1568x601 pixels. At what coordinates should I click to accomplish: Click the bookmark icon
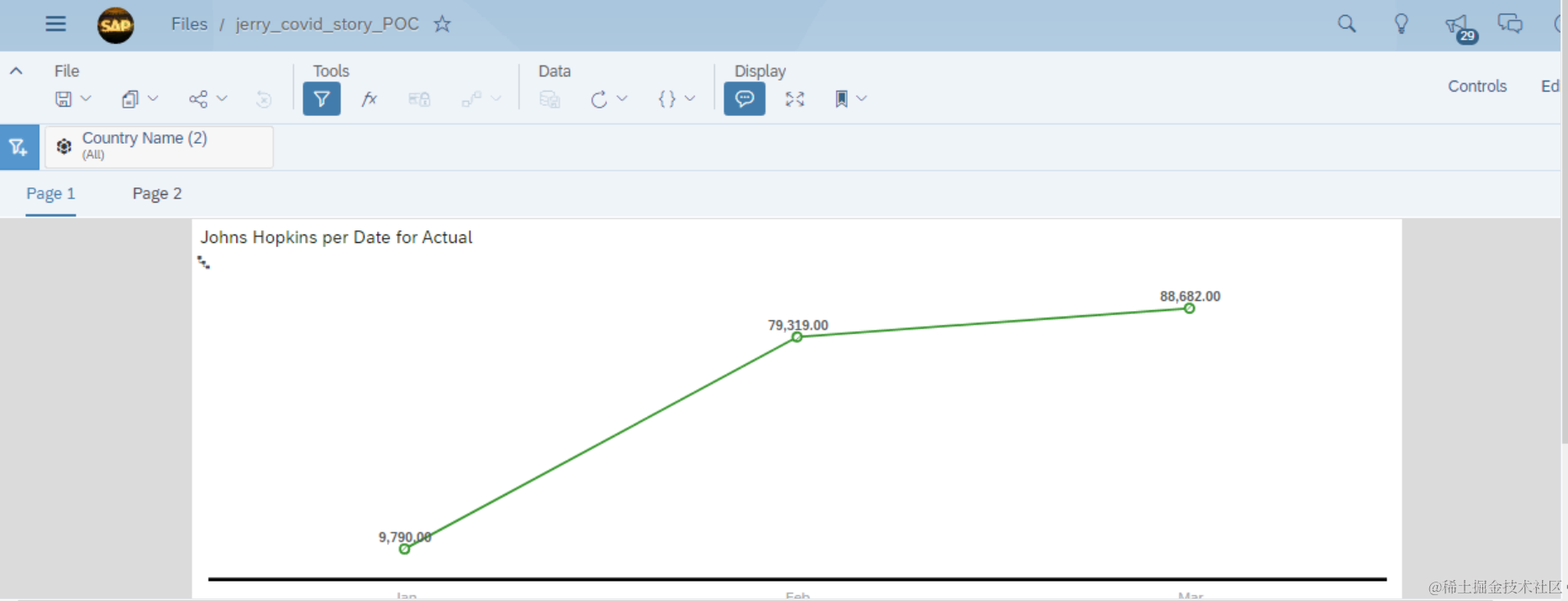841,99
